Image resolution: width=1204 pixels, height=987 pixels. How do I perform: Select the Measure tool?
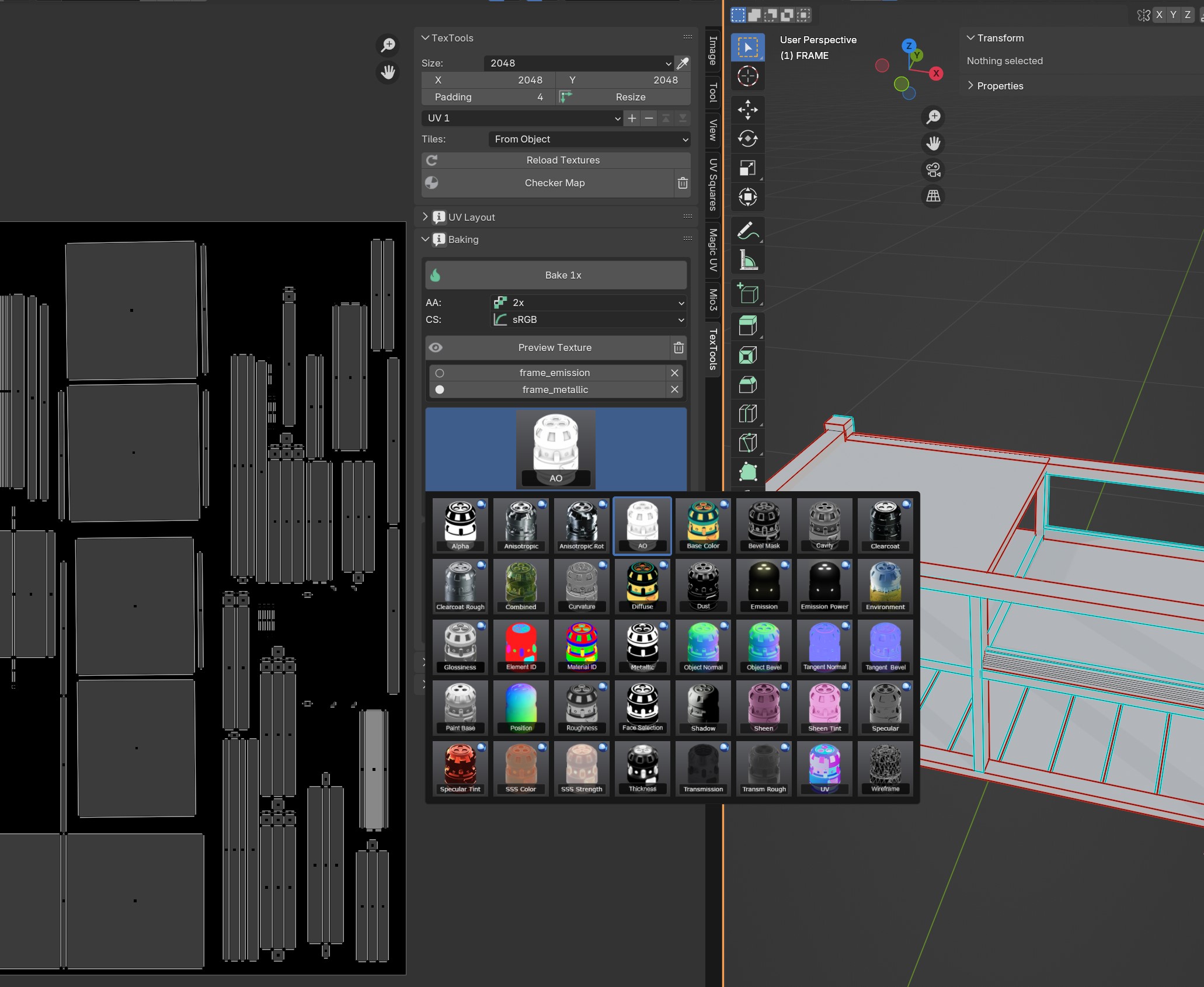(x=748, y=260)
